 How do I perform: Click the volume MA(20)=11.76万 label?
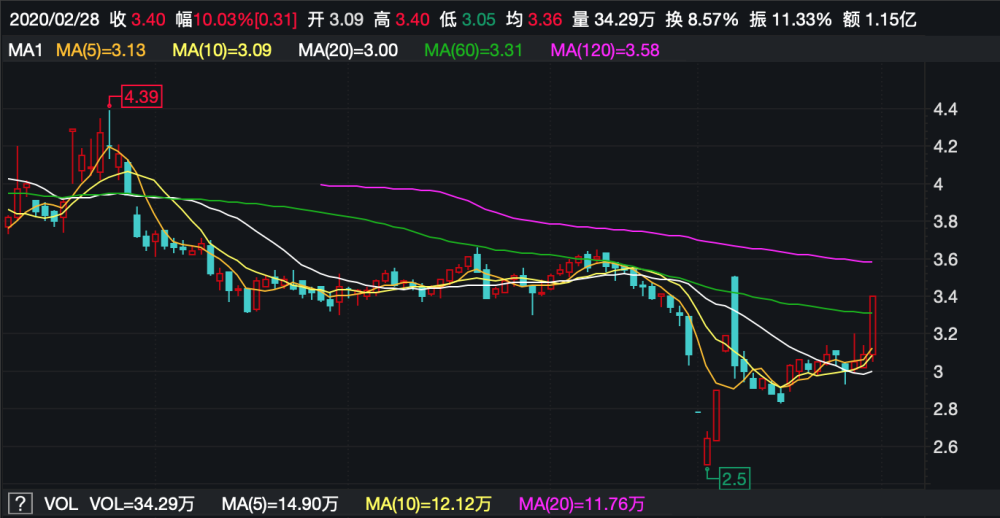pyautogui.click(x=582, y=503)
